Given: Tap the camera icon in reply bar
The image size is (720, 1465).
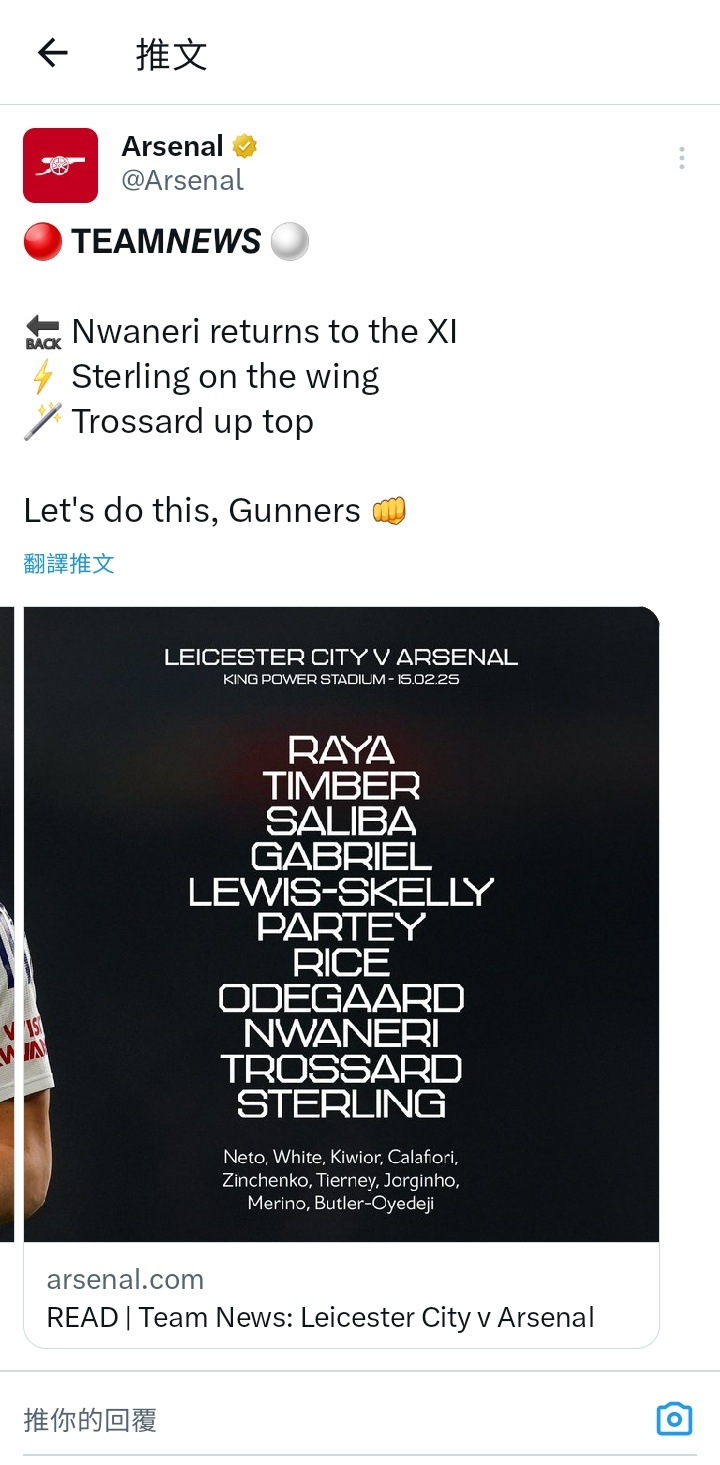Looking at the screenshot, I should pos(674,1419).
